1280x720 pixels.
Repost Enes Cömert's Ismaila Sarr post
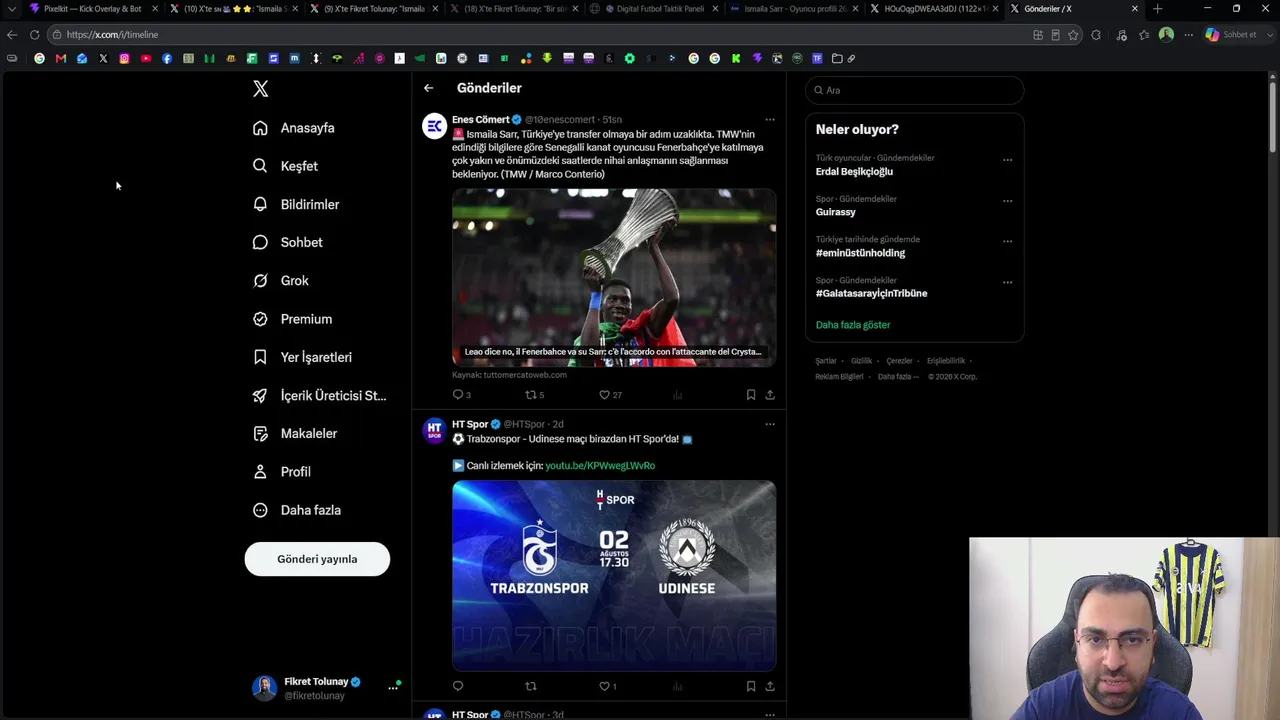[531, 395]
